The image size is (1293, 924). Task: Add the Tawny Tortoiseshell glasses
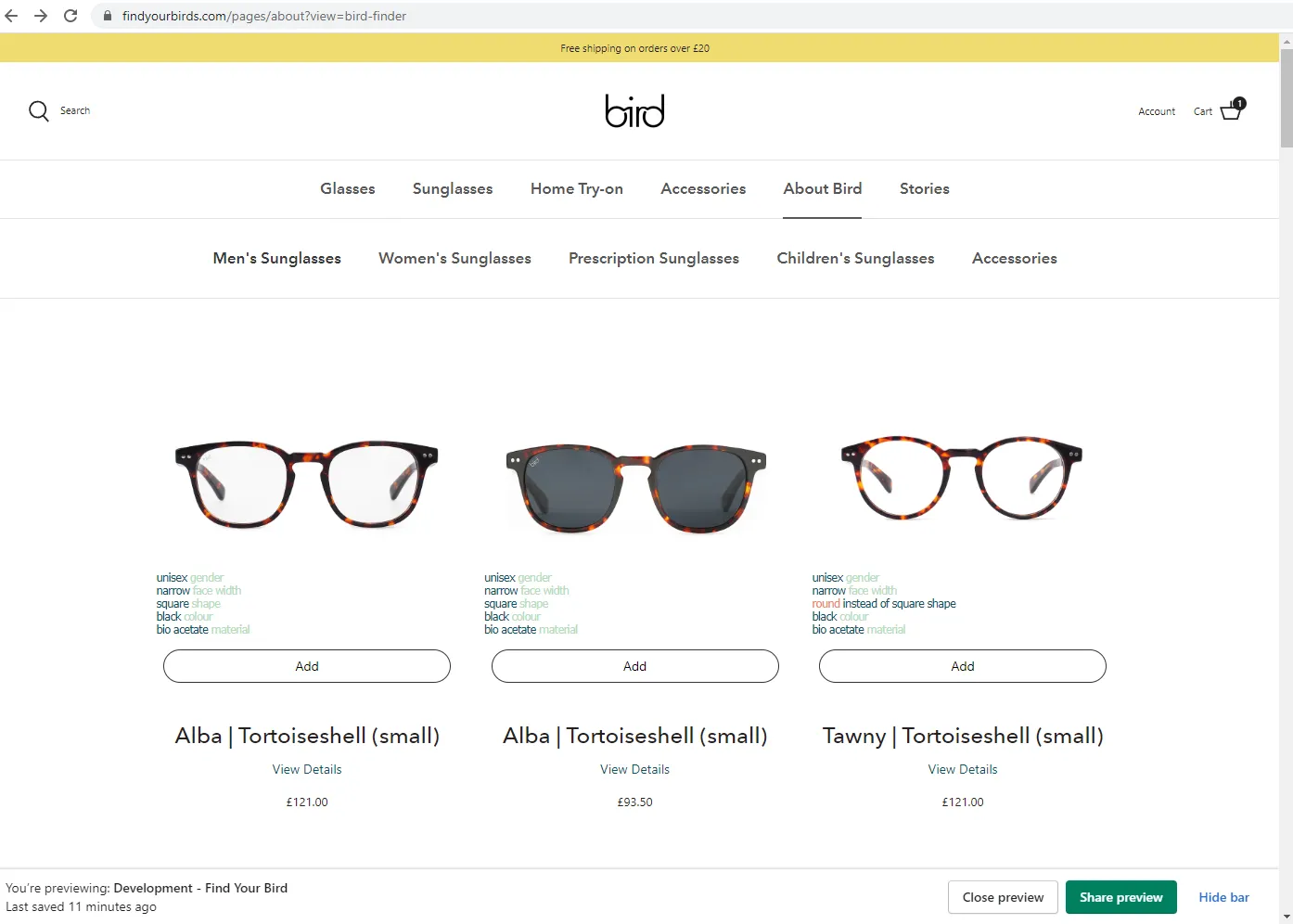point(963,666)
